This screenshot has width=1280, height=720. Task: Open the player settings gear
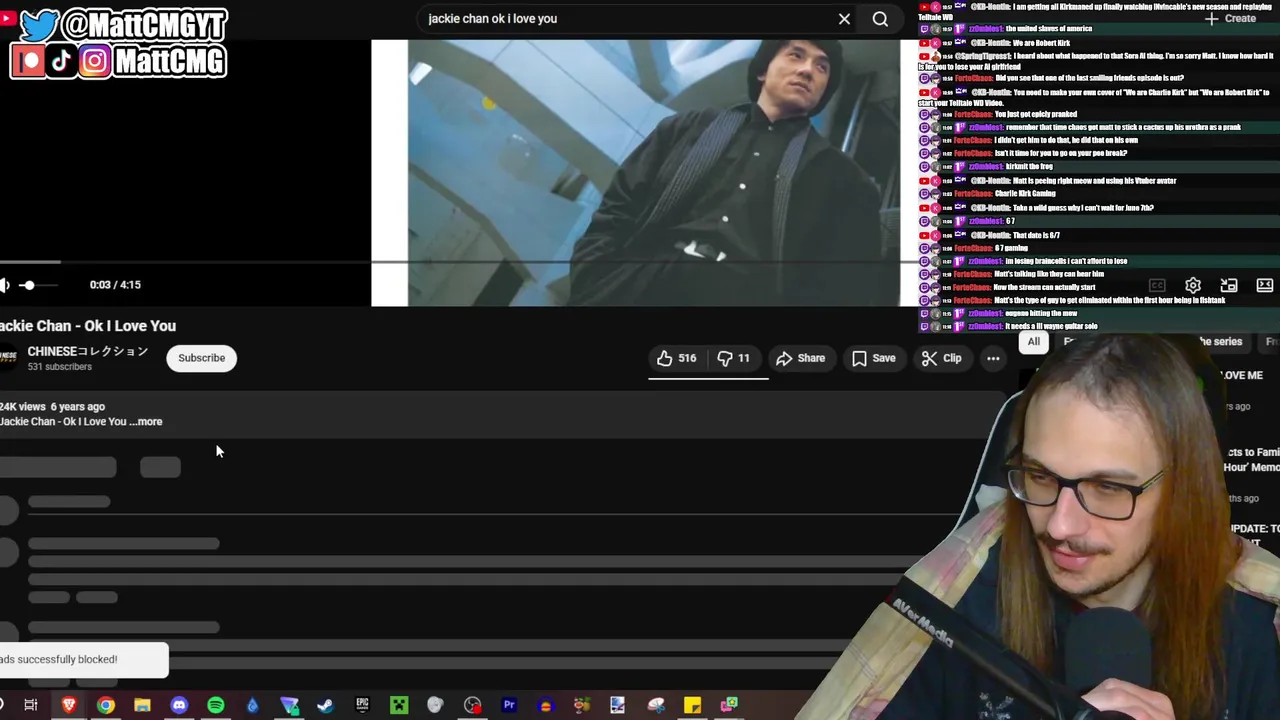pos(1193,286)
